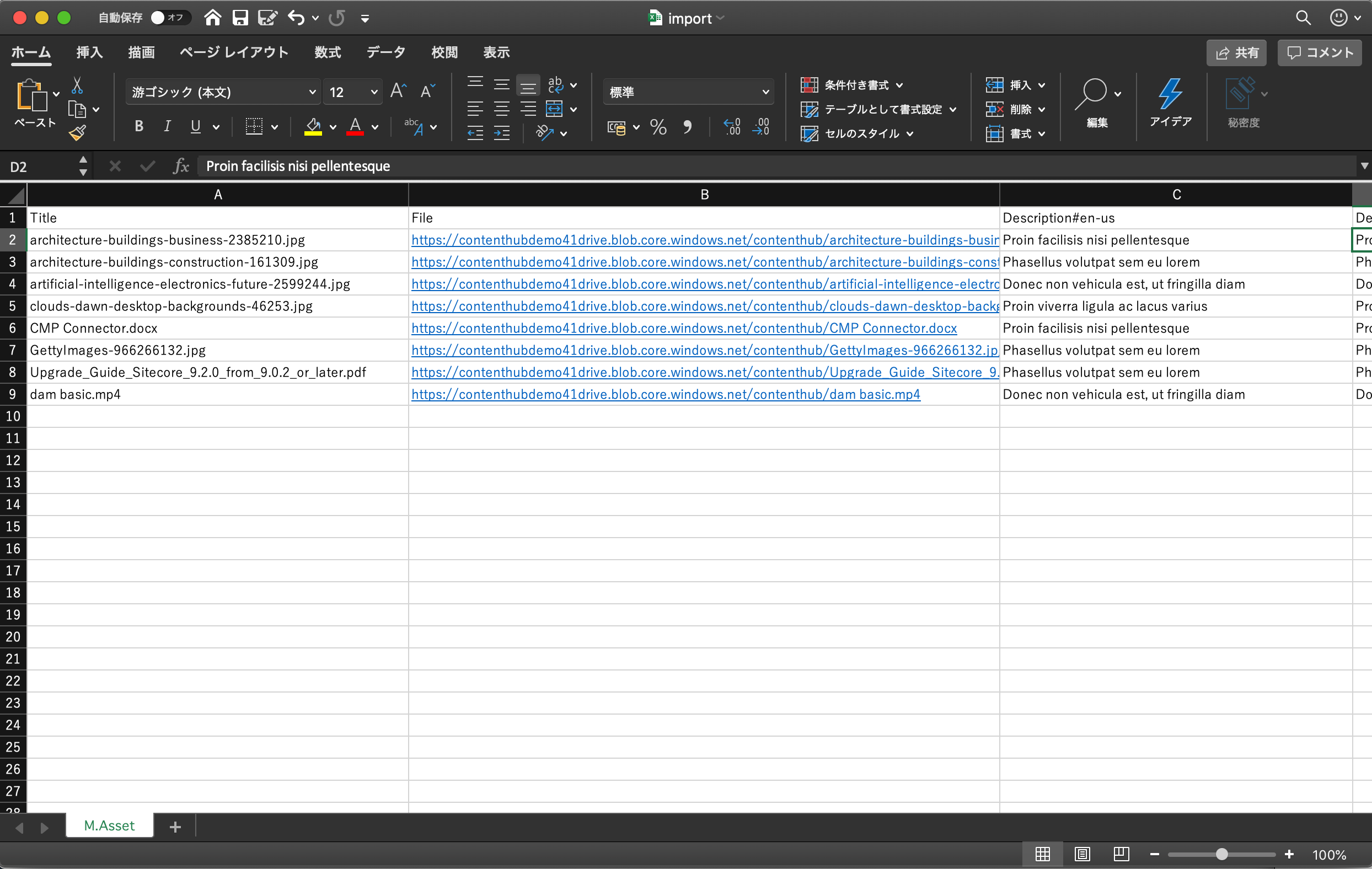
Task: Apply Comma style format
Action: (x=688, y=126)
